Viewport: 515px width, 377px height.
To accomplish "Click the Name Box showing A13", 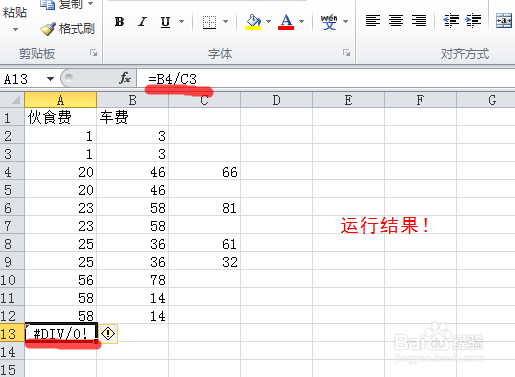I will (23, 79).
